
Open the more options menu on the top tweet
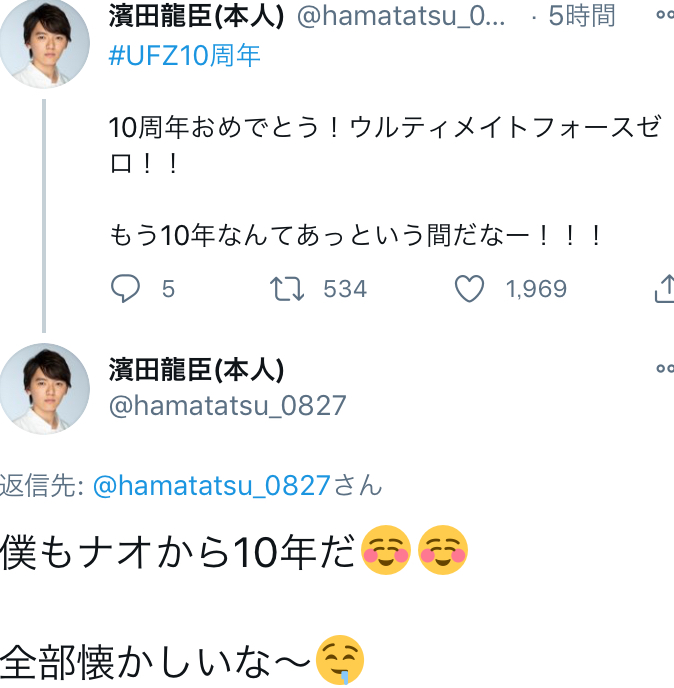664,16
